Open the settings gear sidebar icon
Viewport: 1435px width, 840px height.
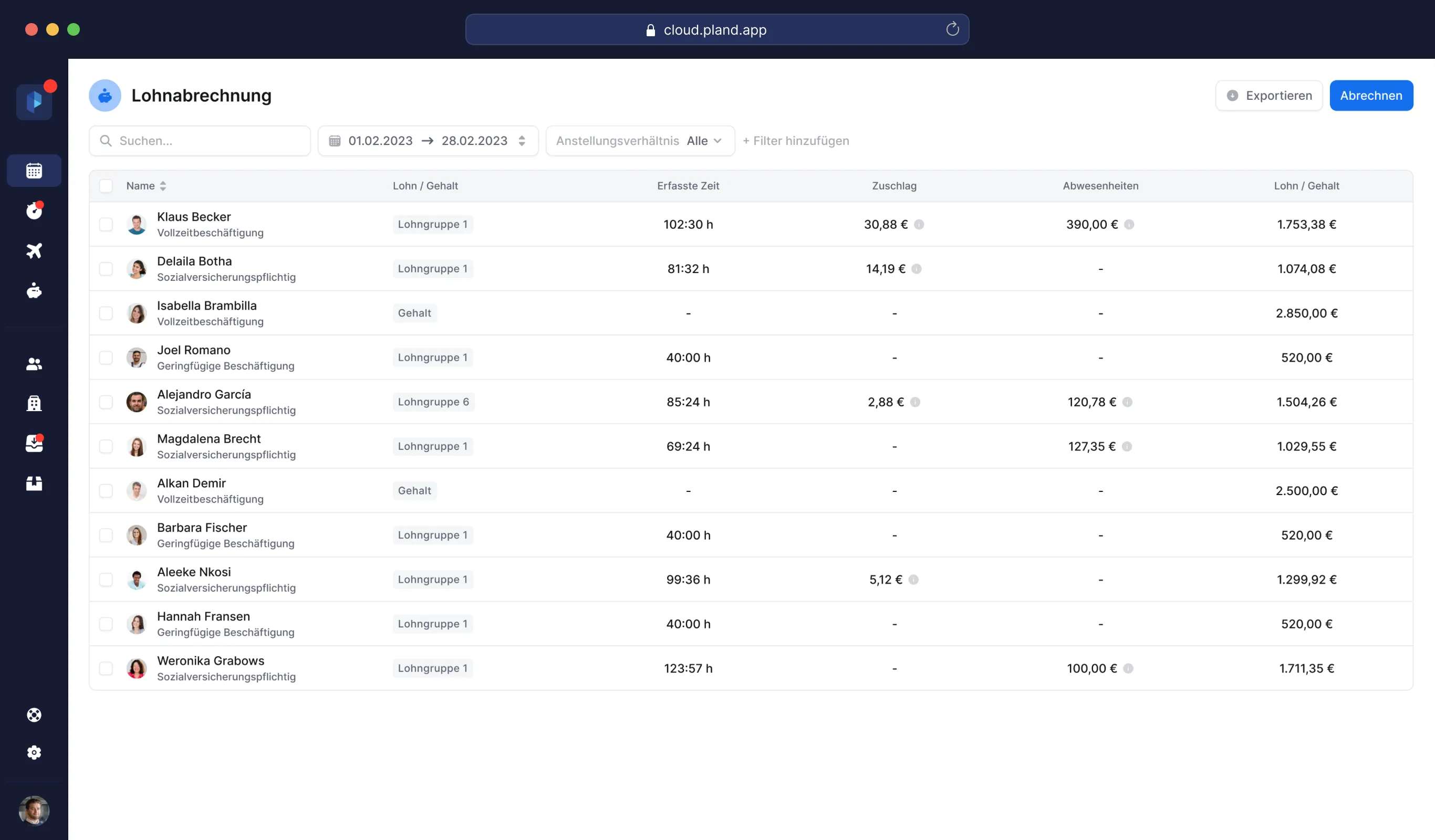pyautogui.click(x=34, y=752)
